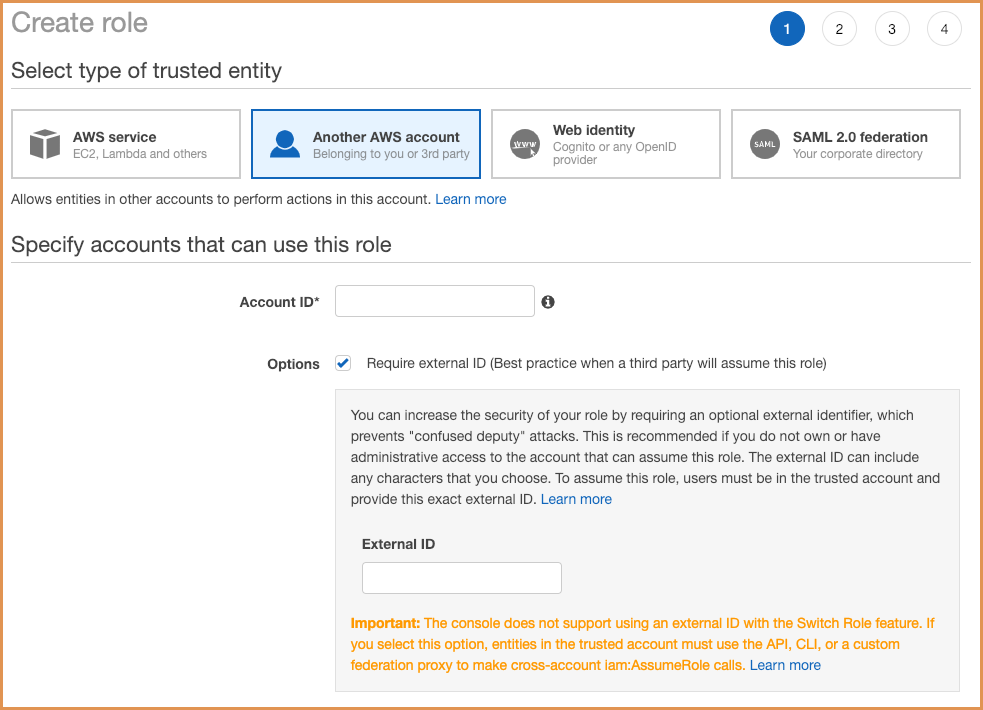Focus the External ID input box

click(462, 578)
